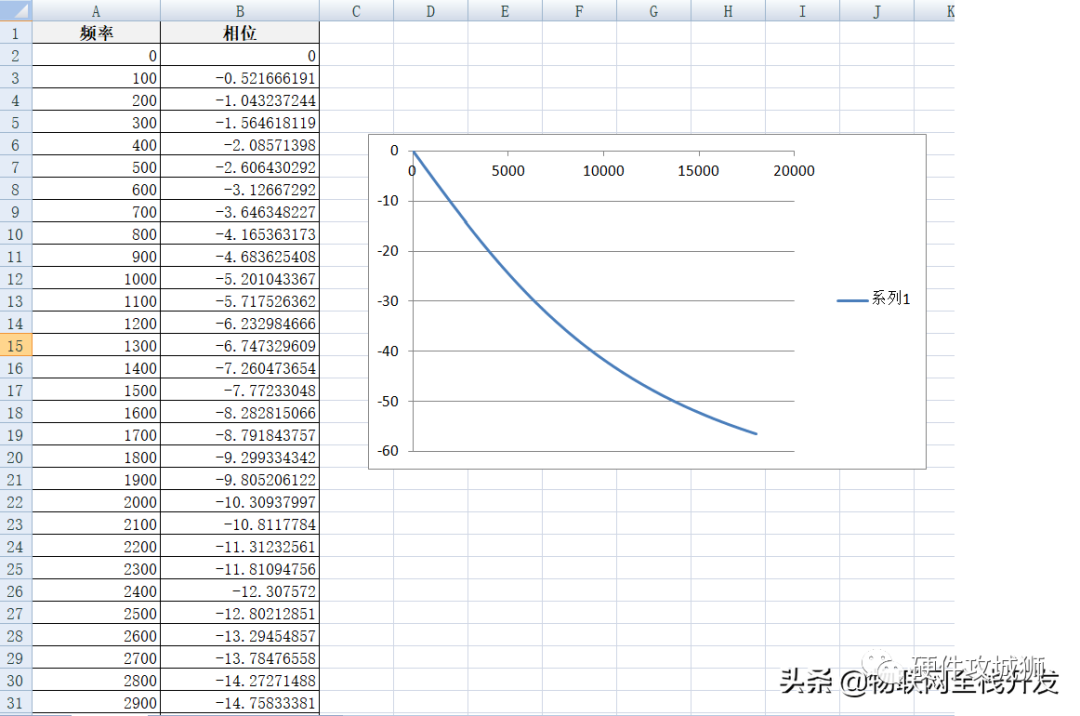Select cell with frequency 2000

96,502
